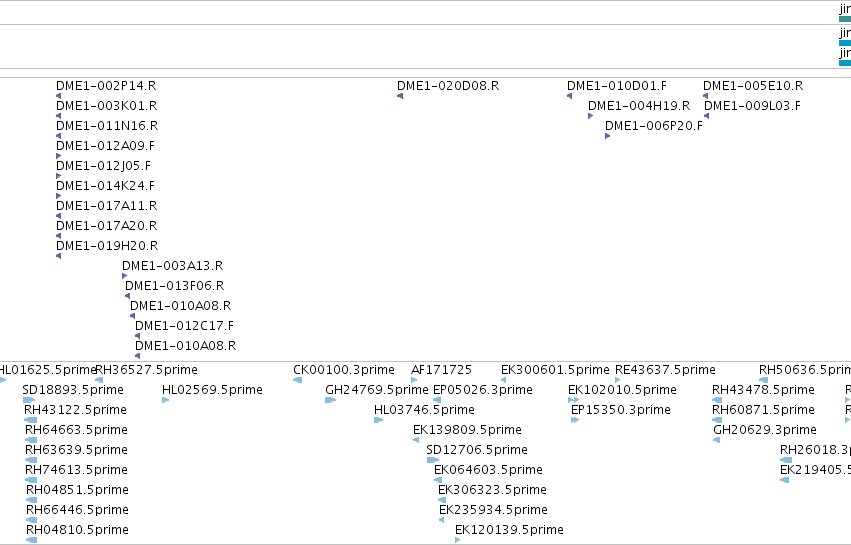Click the arrow glyph under DME1-012J05.F

pyautogui.click(x=59, y=176)
